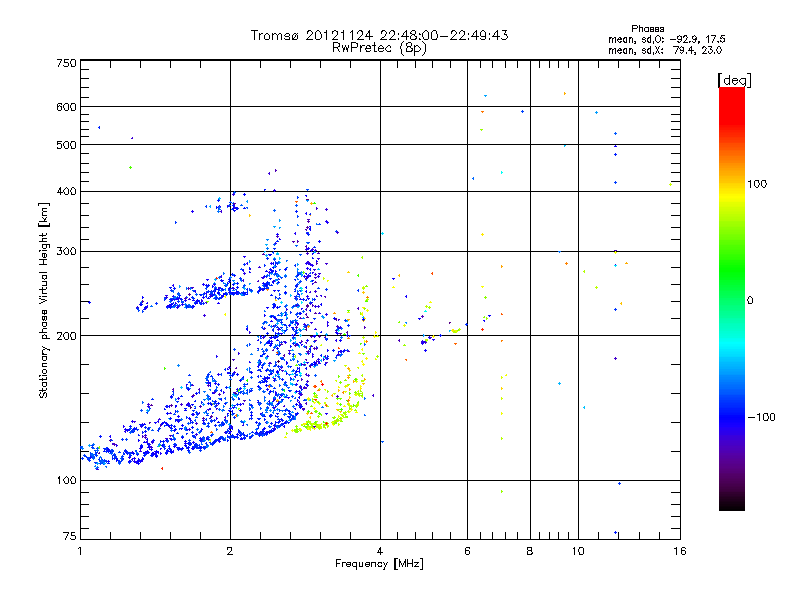The image size is (800, 600).
Task: Click the colorbar's "100" degree label
Action: 757,184
